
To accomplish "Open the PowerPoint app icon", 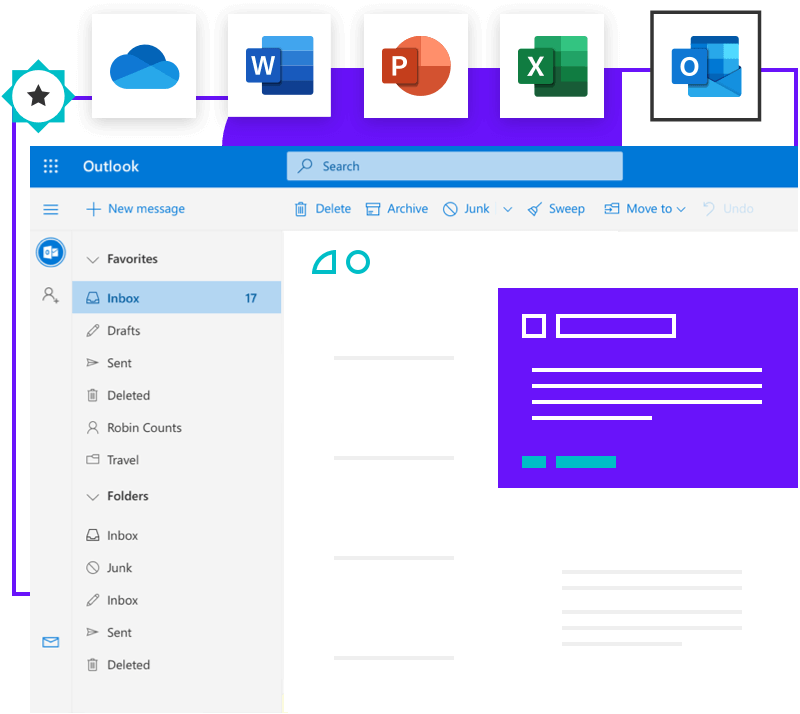I will click(x=416, y=67).
